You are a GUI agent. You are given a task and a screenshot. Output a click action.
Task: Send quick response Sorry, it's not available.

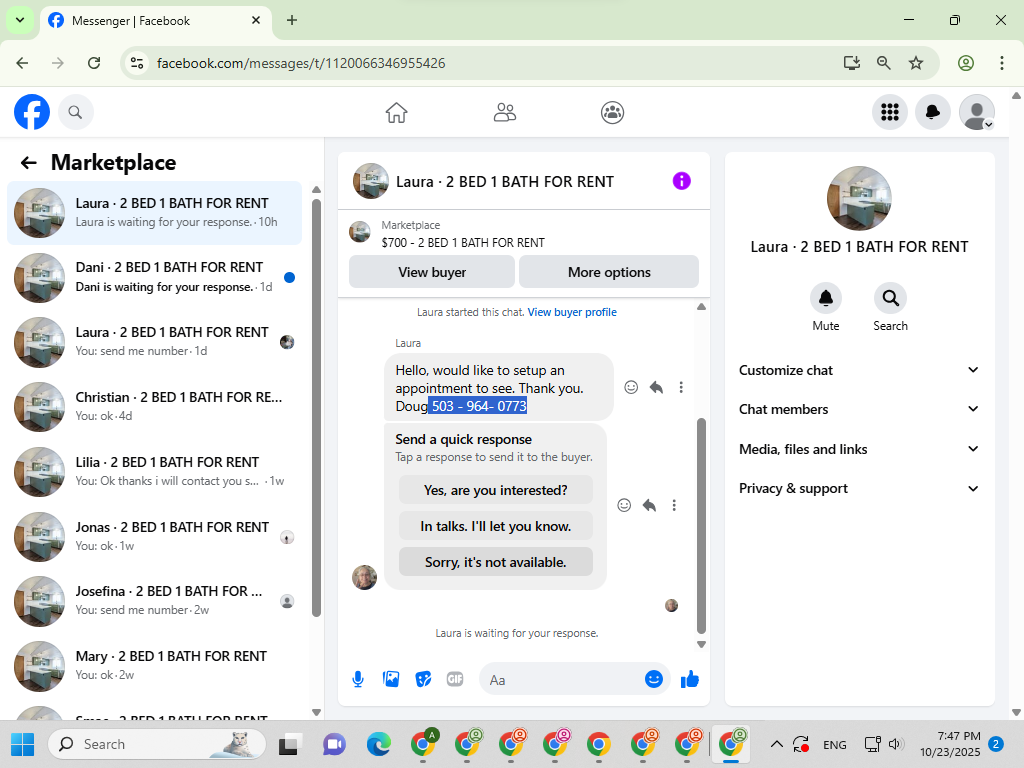496,562
